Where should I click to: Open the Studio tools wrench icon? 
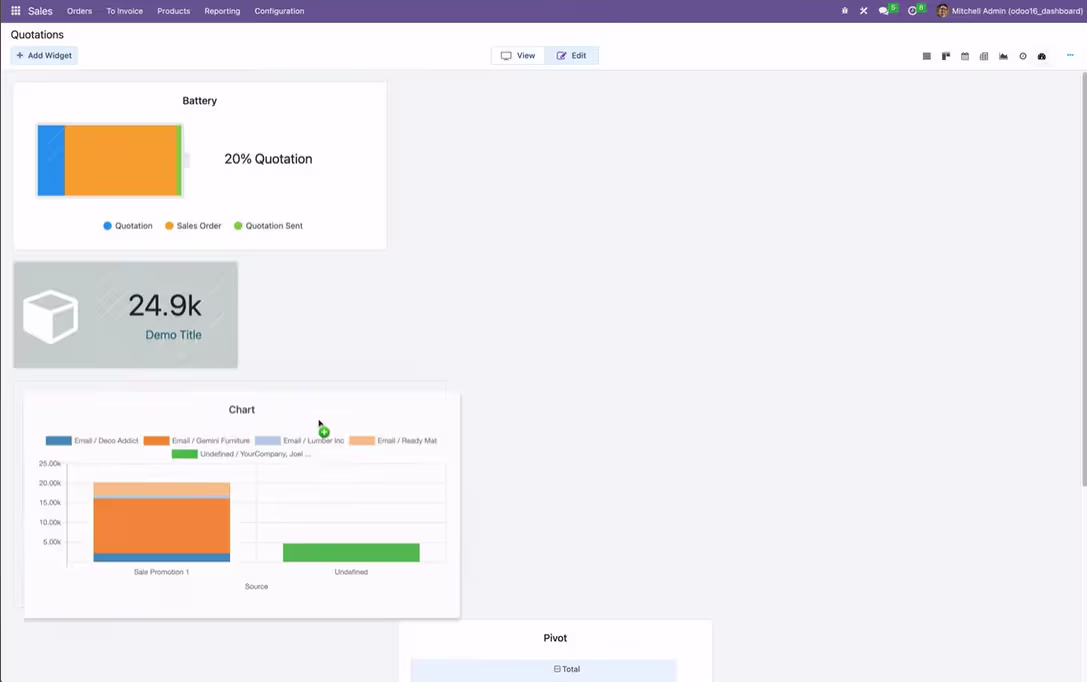tap(864, 11)
